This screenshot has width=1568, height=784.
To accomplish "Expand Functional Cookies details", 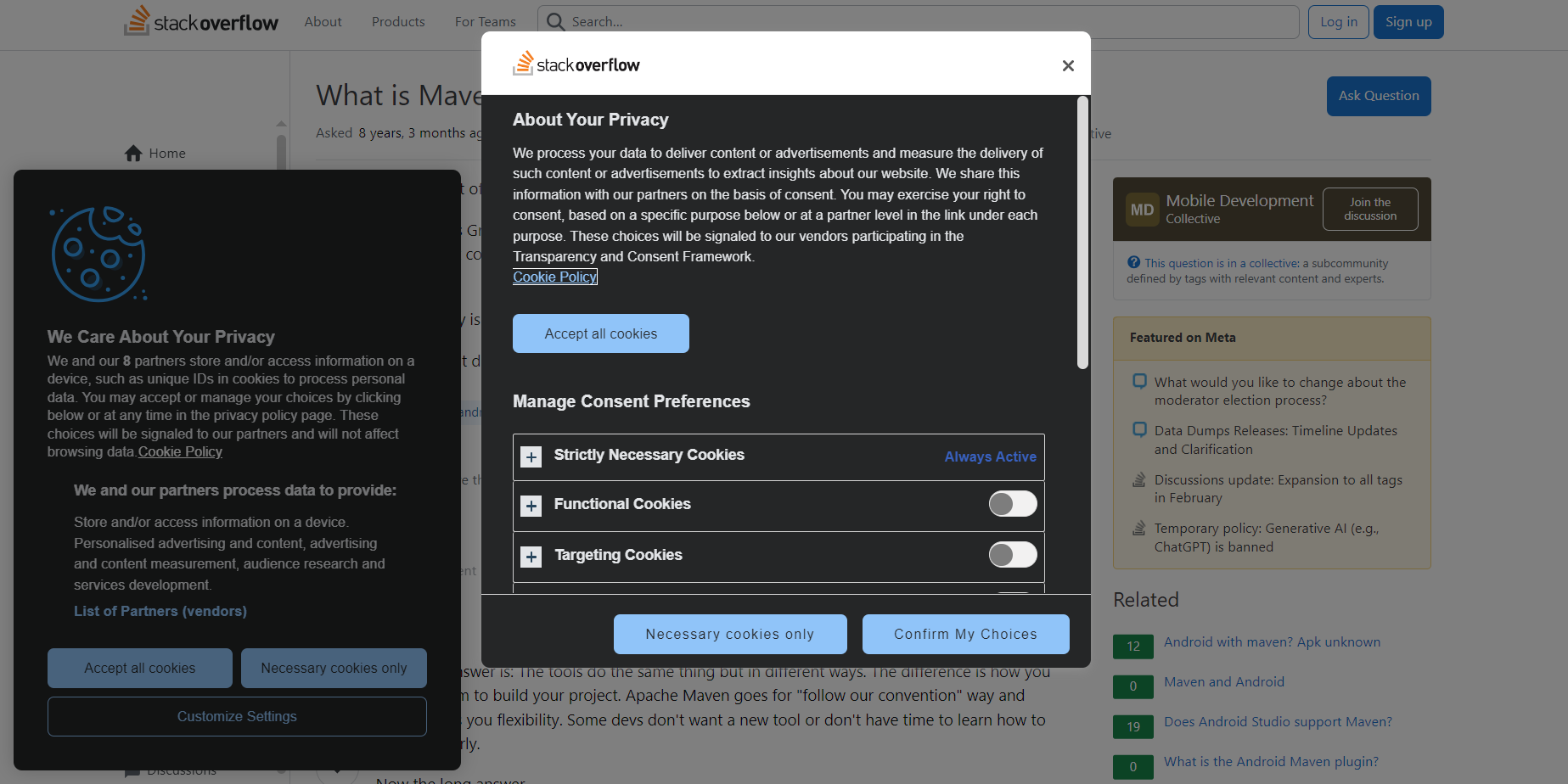I will (x=531, y=507).
